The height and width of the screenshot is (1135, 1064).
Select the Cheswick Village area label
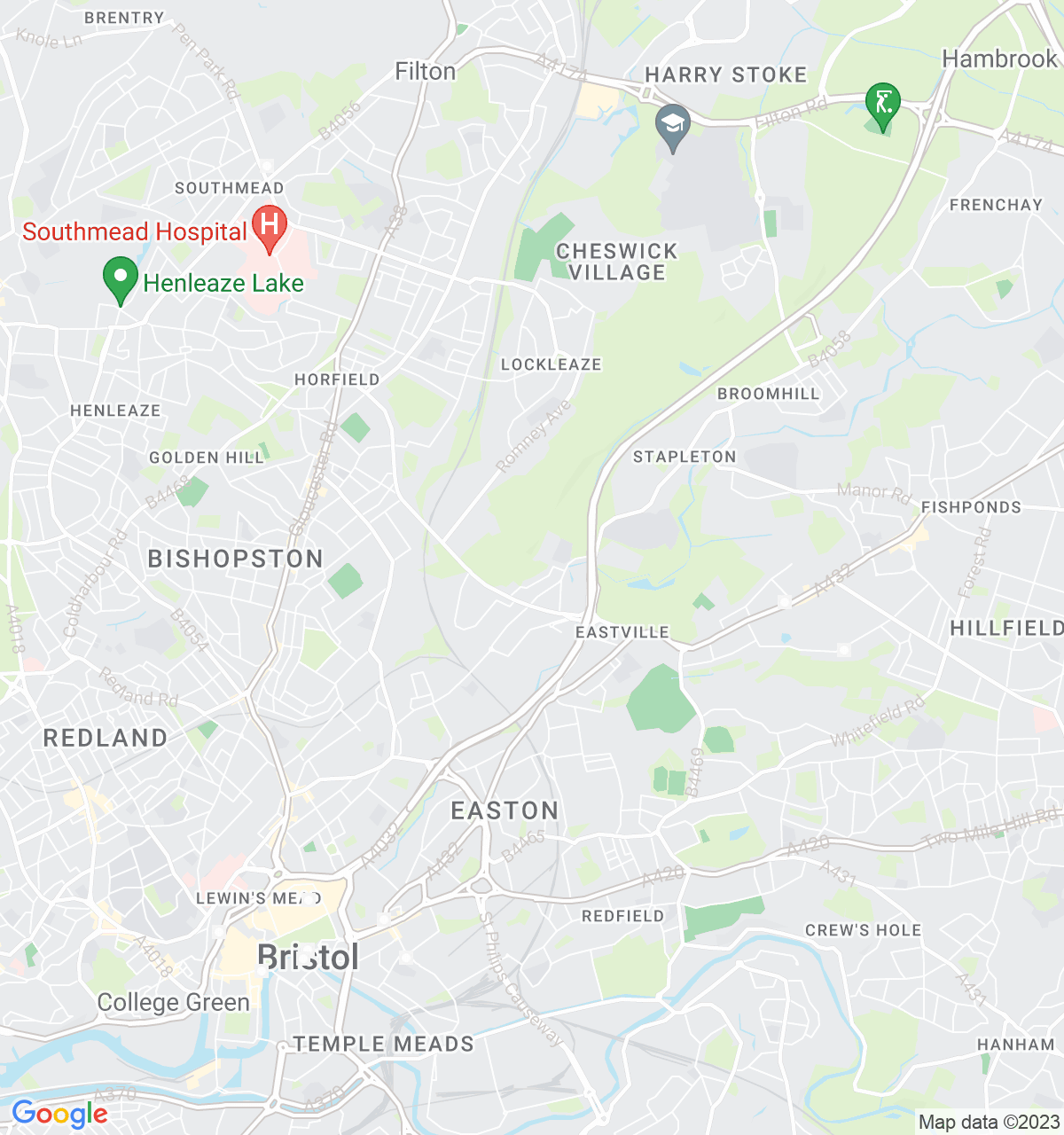click(617, 262)
